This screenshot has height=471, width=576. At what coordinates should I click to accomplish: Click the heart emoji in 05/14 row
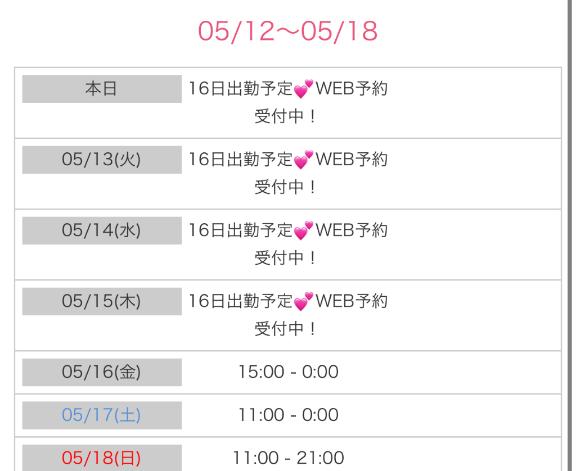point(303,230)
